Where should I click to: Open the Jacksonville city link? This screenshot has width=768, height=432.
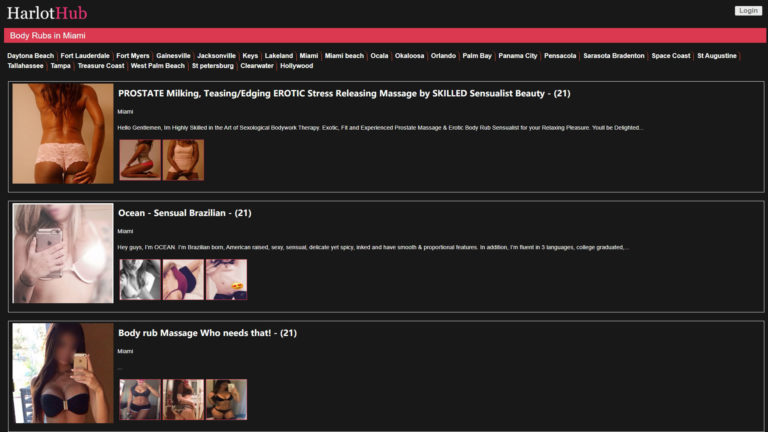(x=216, y=56)
